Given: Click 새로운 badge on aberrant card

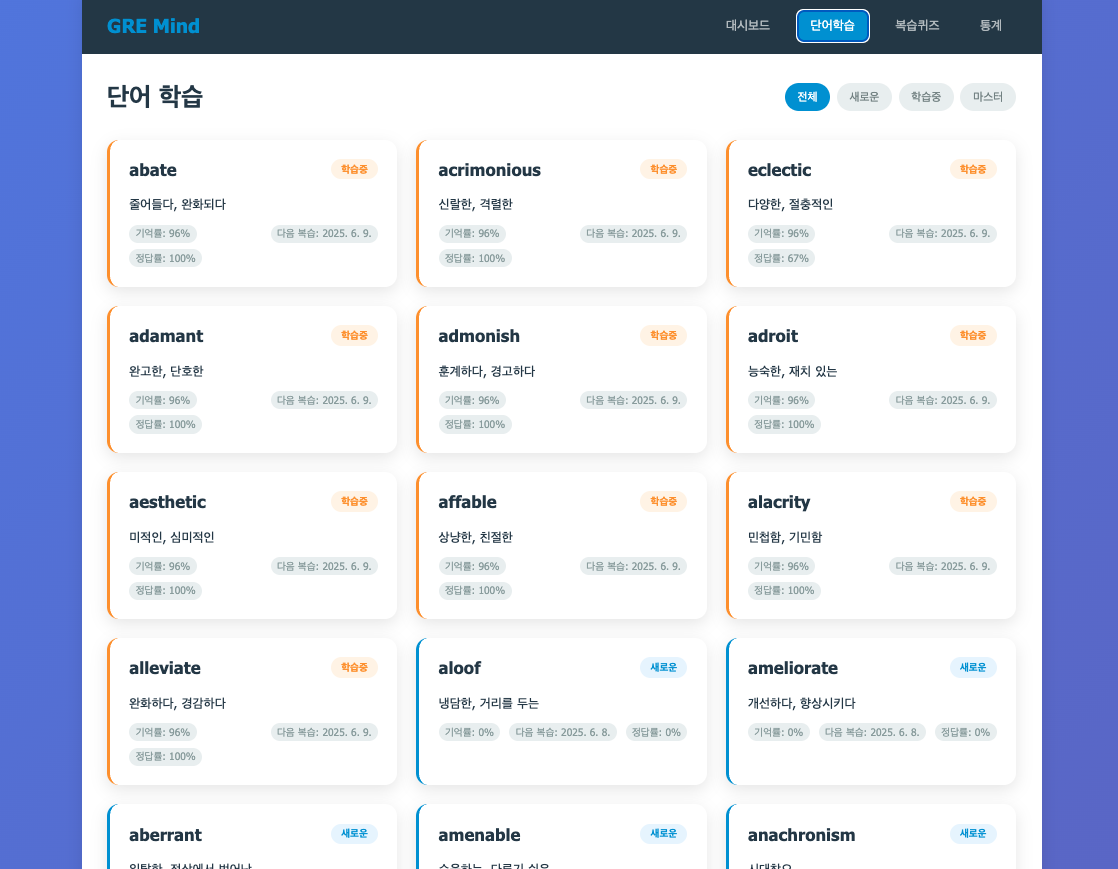Looking at the screenshot, I should tap(354, 833).
